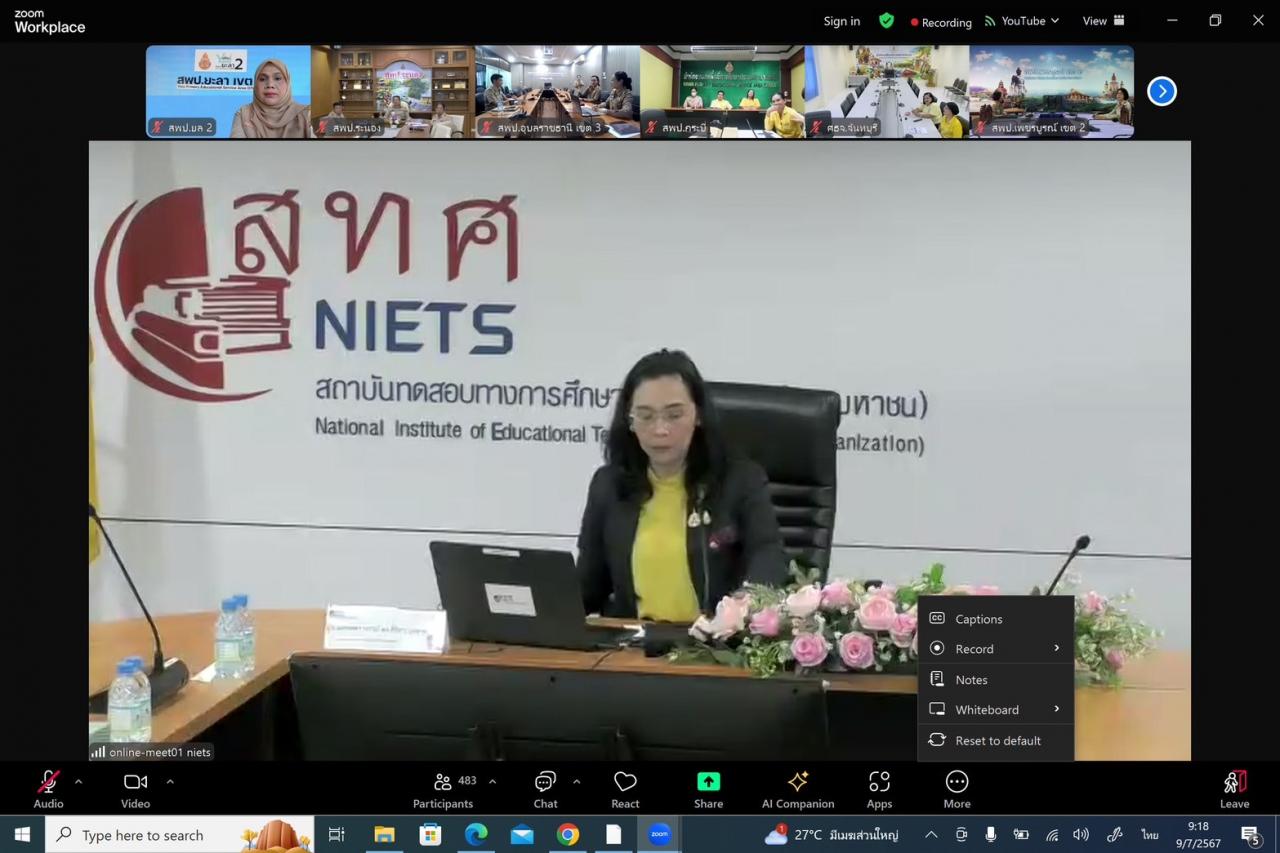Open the Chat panel

(x=545, y=789)
